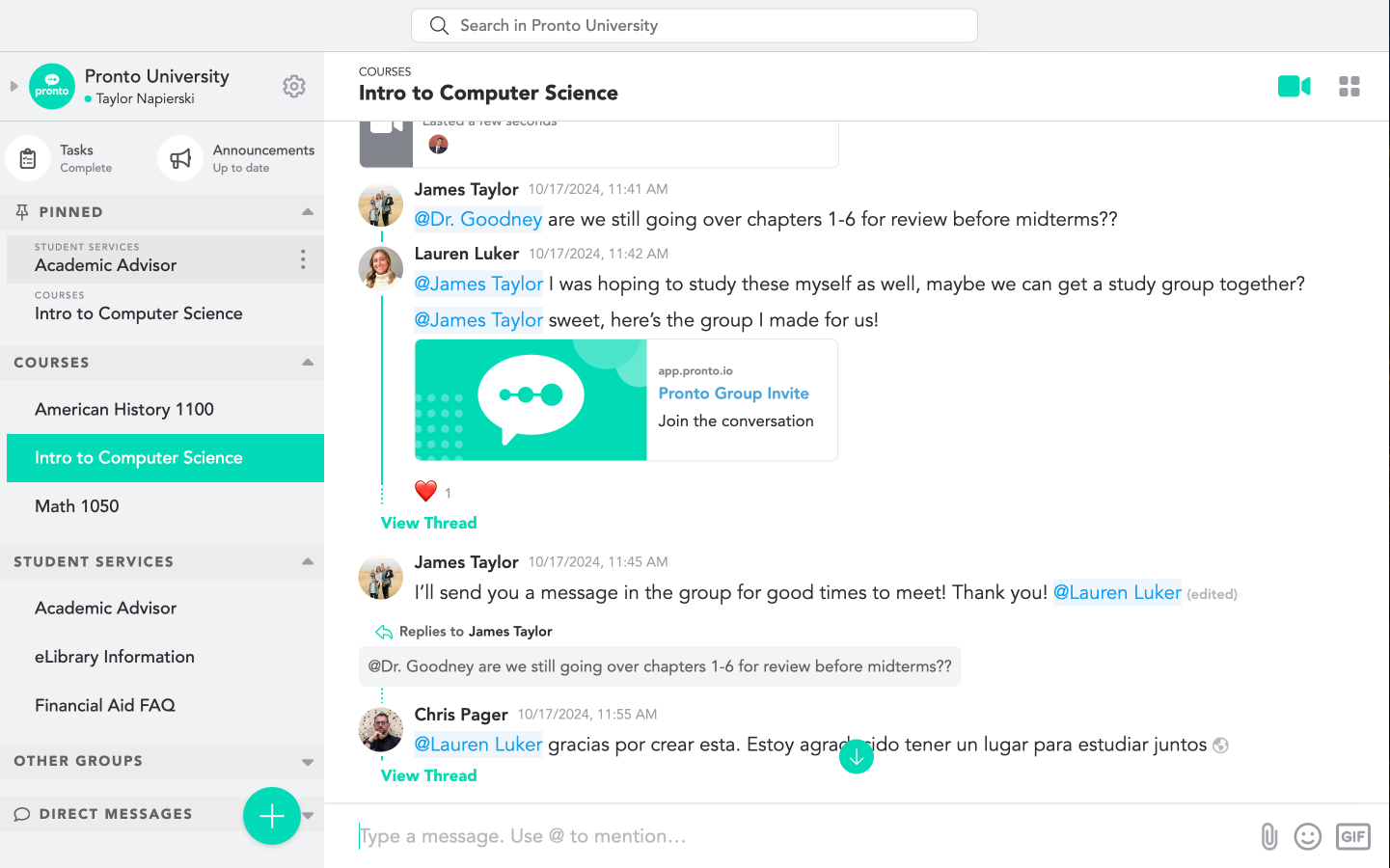Open settings gear next to Pronto University
The width and height of the screenshot is (1390, 868).
[x=294, y=87]
